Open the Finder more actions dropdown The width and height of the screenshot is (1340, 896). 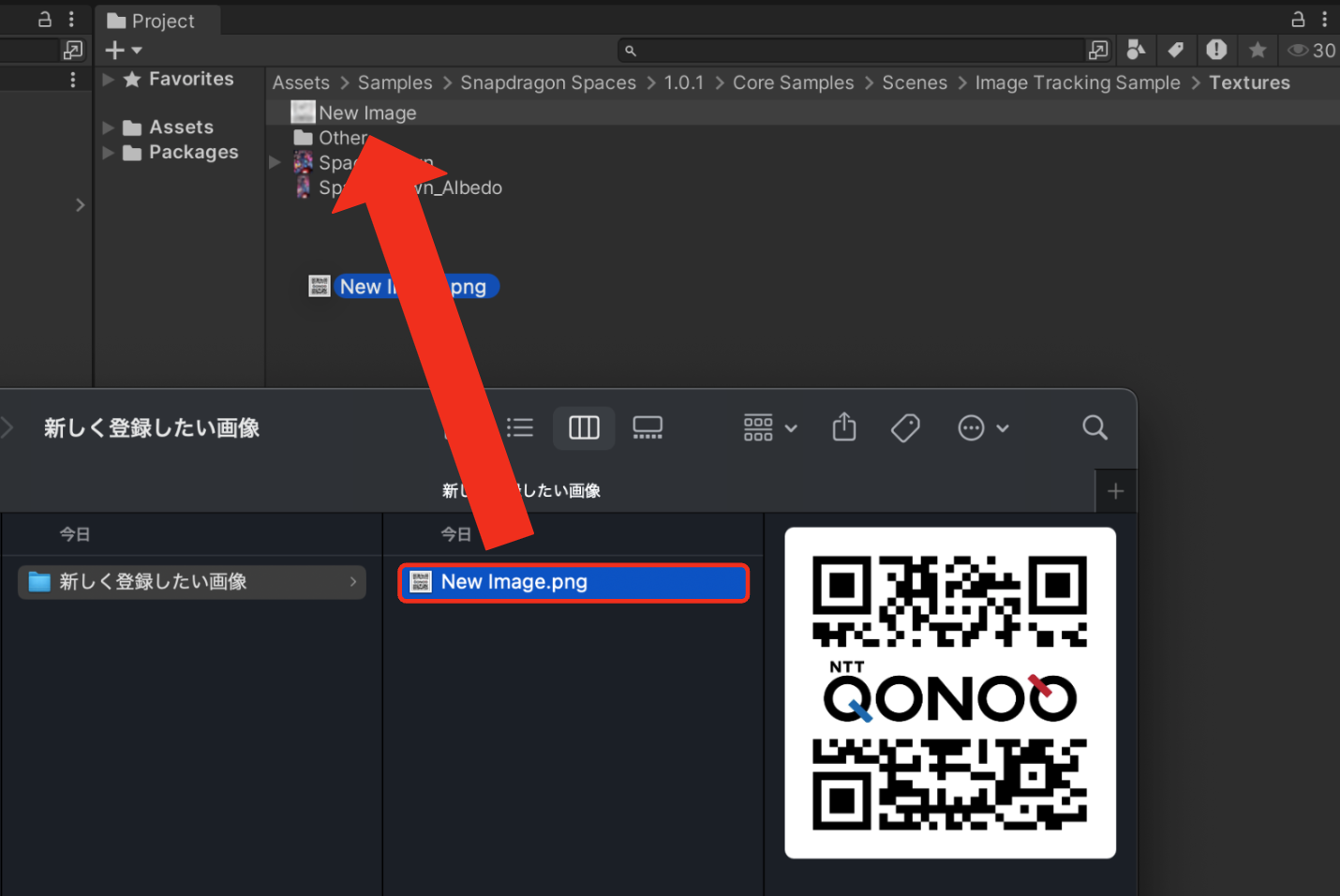pos(983,428)
